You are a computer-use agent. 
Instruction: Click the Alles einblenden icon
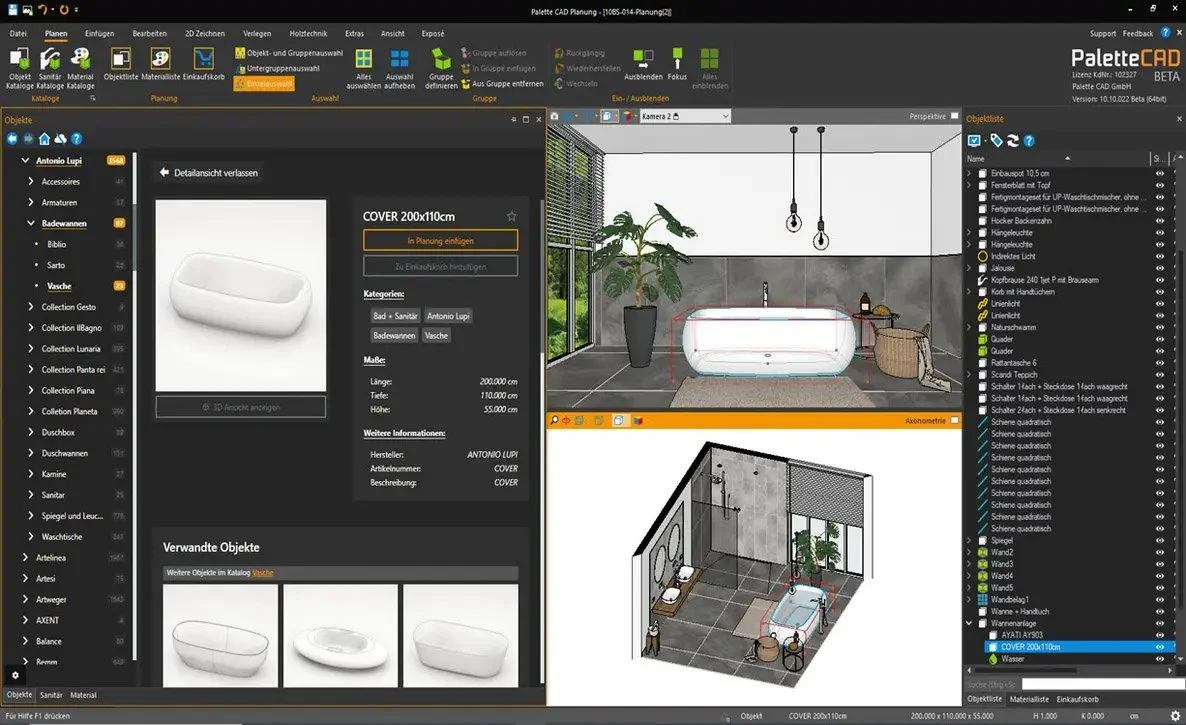click(x=709, y=60)
